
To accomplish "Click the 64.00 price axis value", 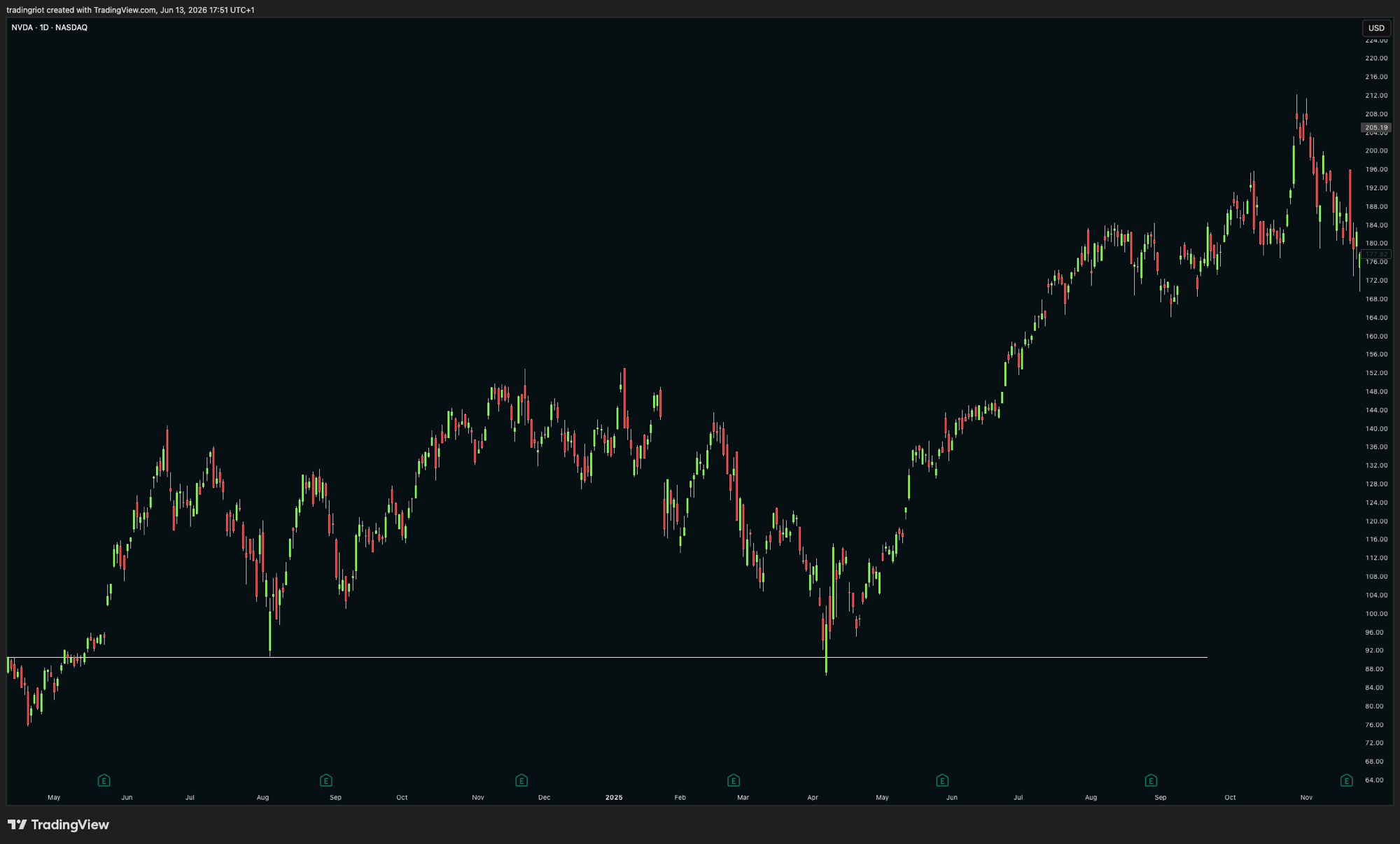I will click(x=1374, y=780).
